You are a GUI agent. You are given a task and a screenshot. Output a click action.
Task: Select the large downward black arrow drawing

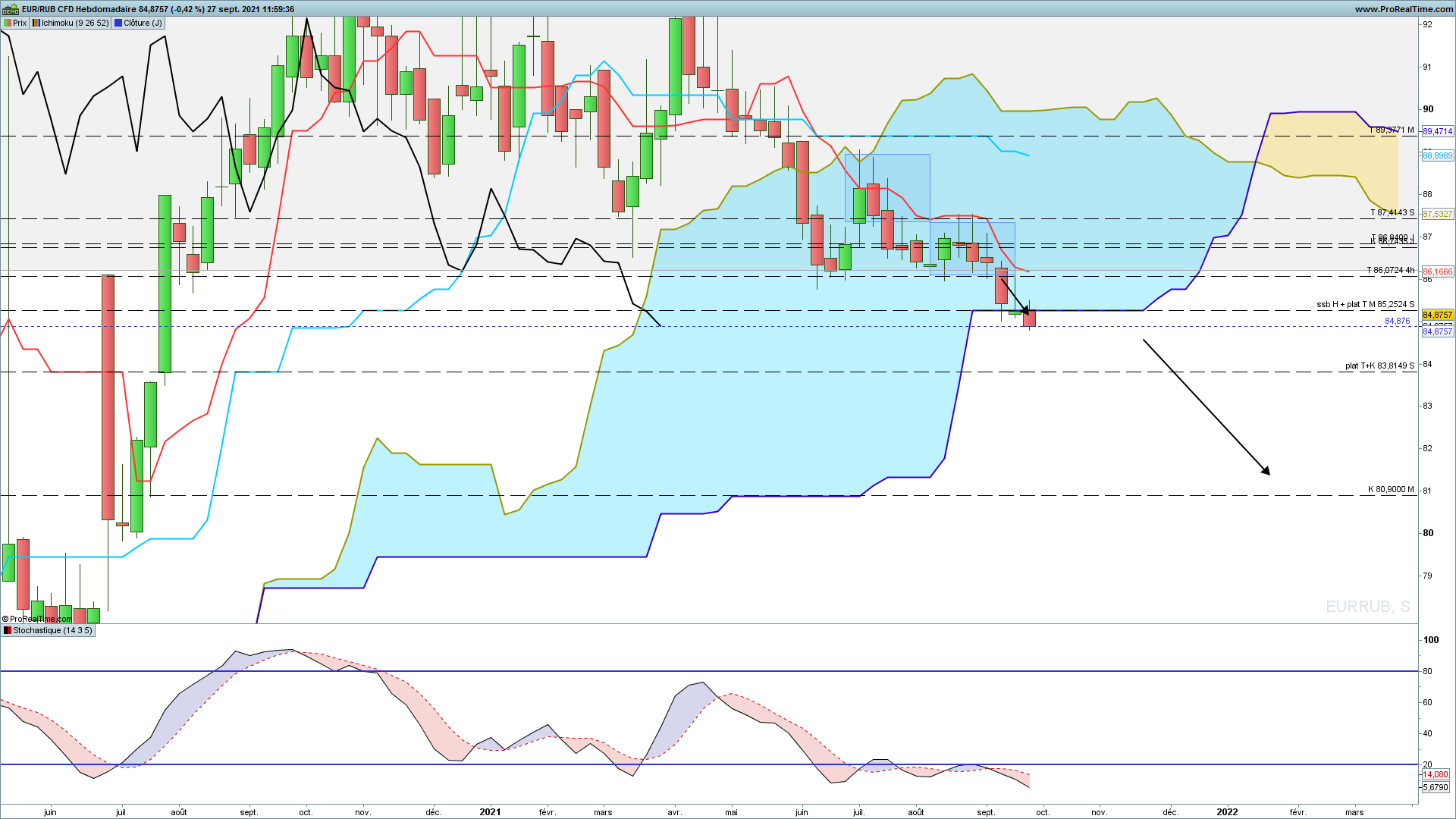pyautogui.click(x=1207, y=407)
